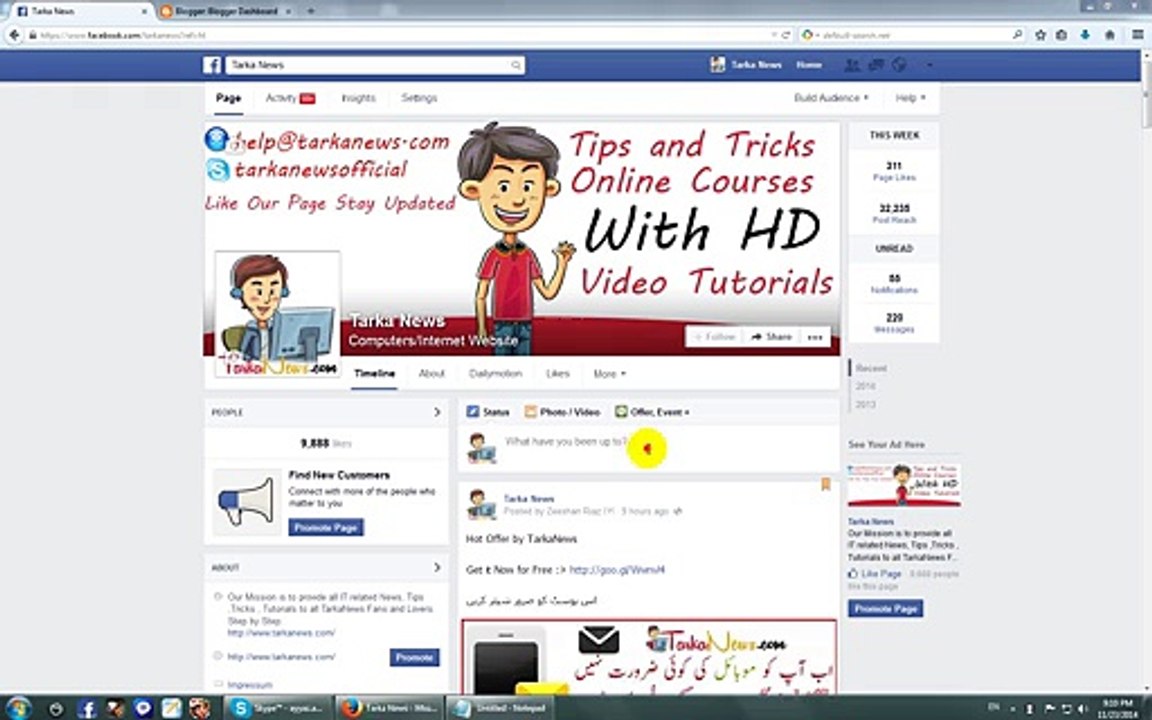Image resolution: width=1152 pixels, height=720 pixels.
Task: Click the Follow button on cover
Action: coord(713,337)
